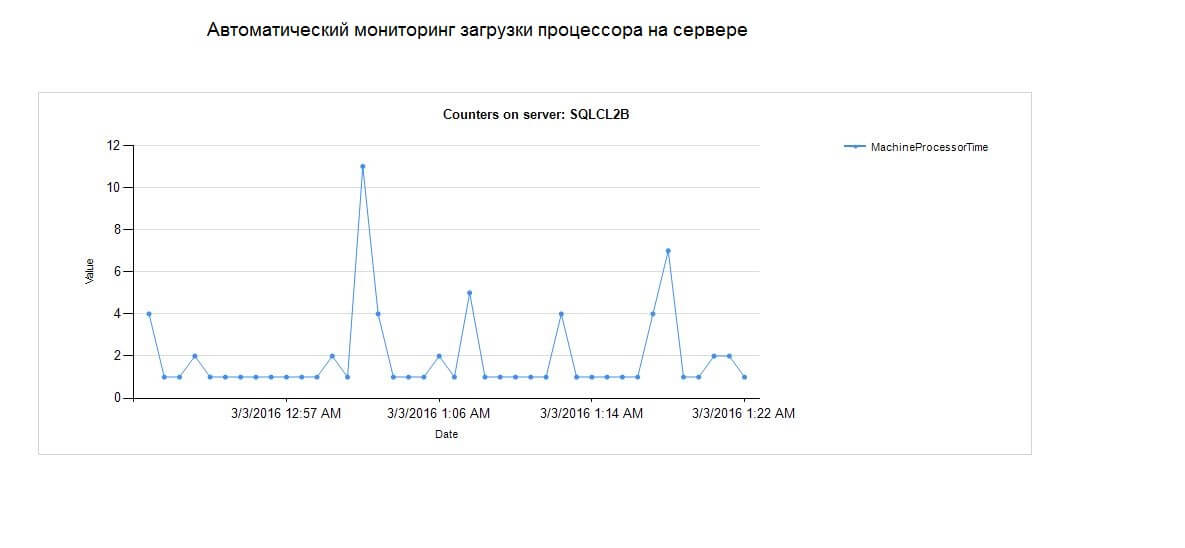The height and width of the screenshot is (548, 1185).
Task: Select the "3/3/2016 1:22 AM" axis label
Action: pyautogui.click(x=744, y=413)
